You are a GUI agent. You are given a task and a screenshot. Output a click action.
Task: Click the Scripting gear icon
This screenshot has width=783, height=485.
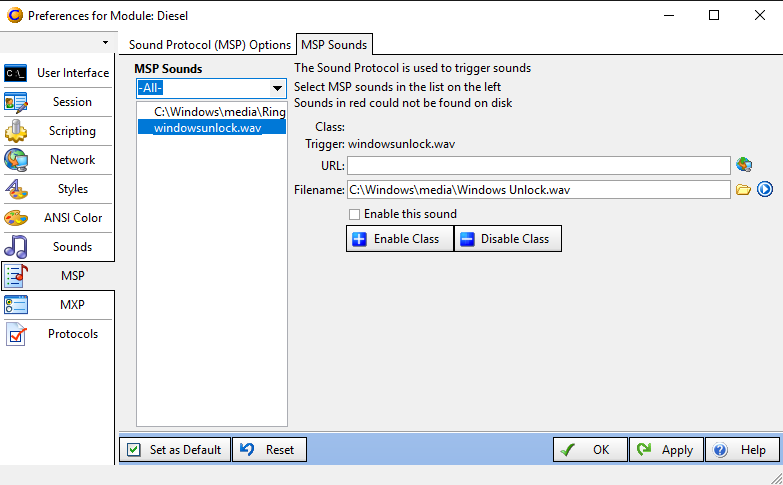click(x=15, y=131)
